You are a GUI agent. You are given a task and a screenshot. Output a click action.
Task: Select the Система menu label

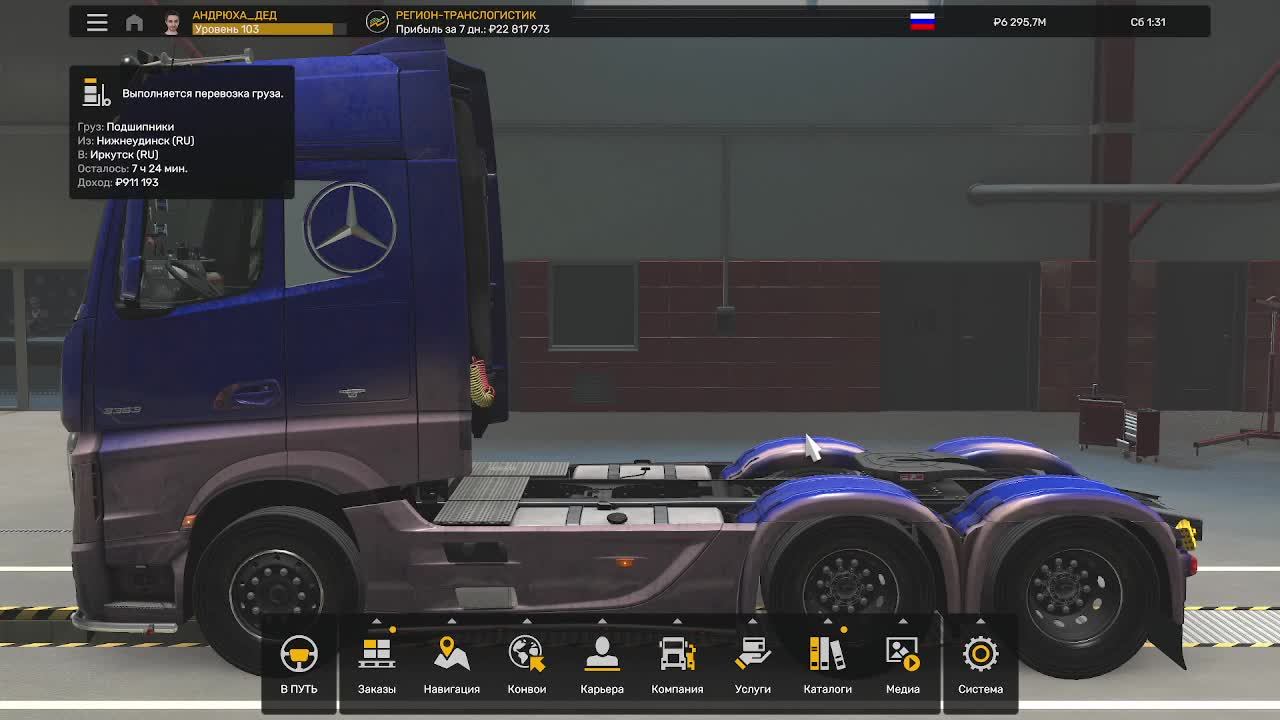click(x=980, y=689)
